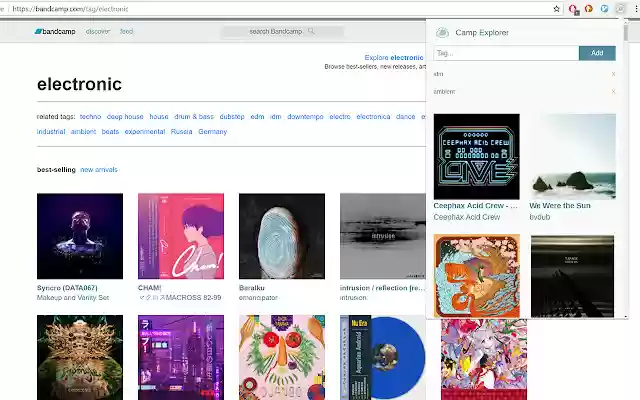
Task: Open the discover menu item
Action: click(x=98, y=31)
